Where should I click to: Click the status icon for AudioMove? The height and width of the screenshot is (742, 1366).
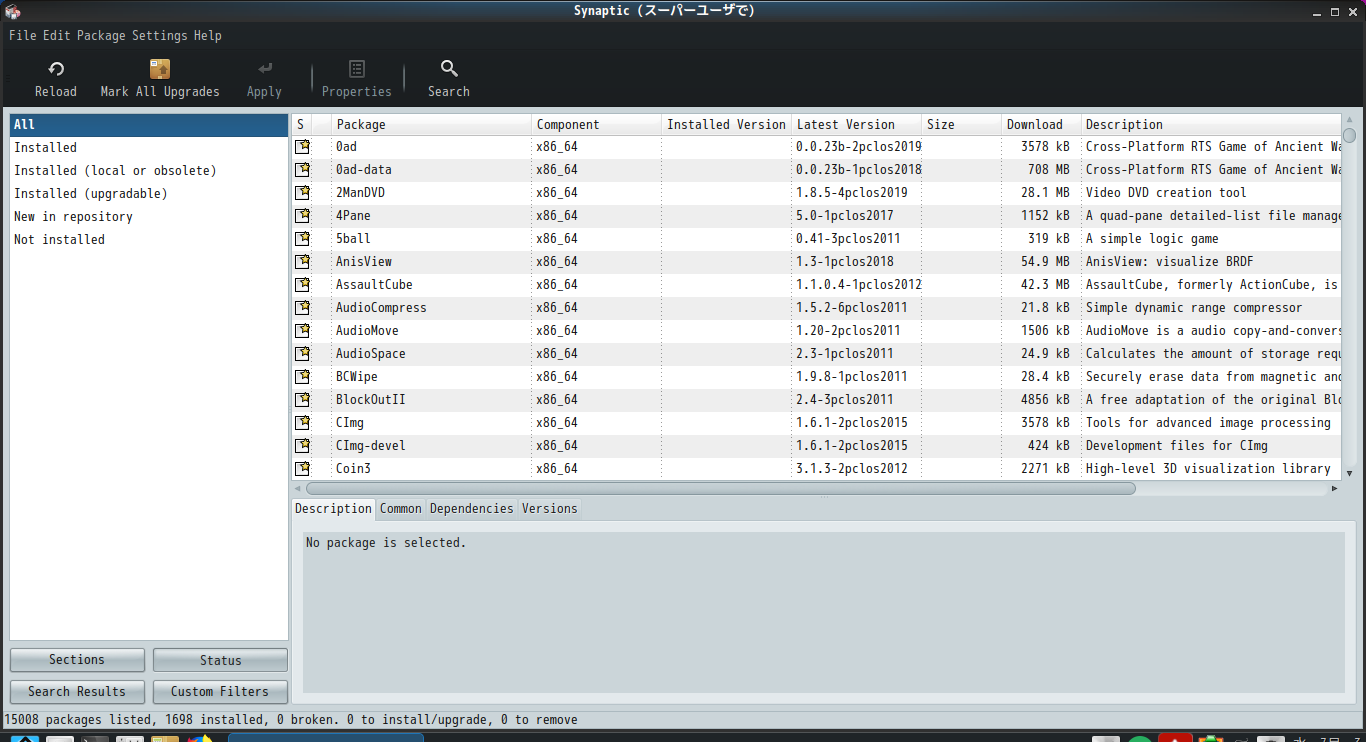302,330
